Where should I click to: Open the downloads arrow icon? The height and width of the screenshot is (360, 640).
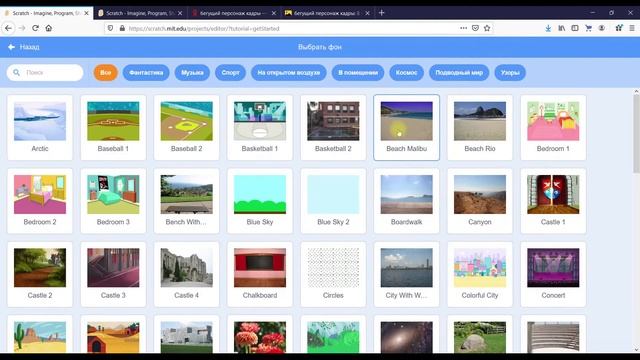pos(548,28)
